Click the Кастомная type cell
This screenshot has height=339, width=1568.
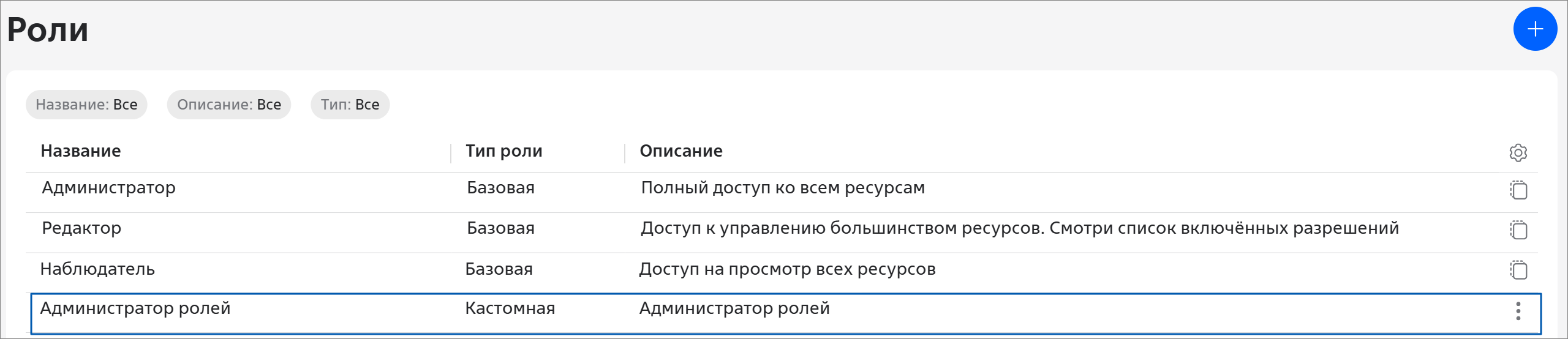click(x=510, y=308)
